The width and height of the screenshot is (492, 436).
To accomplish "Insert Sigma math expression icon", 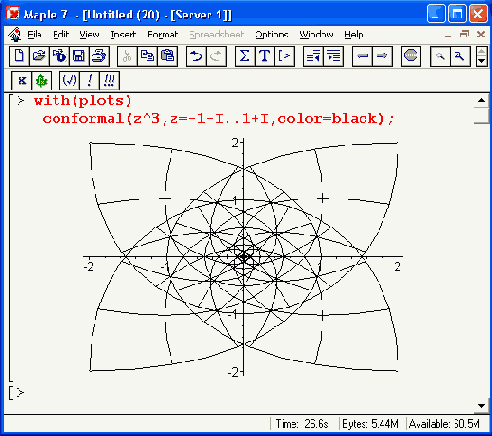I will tap(245, 56).
